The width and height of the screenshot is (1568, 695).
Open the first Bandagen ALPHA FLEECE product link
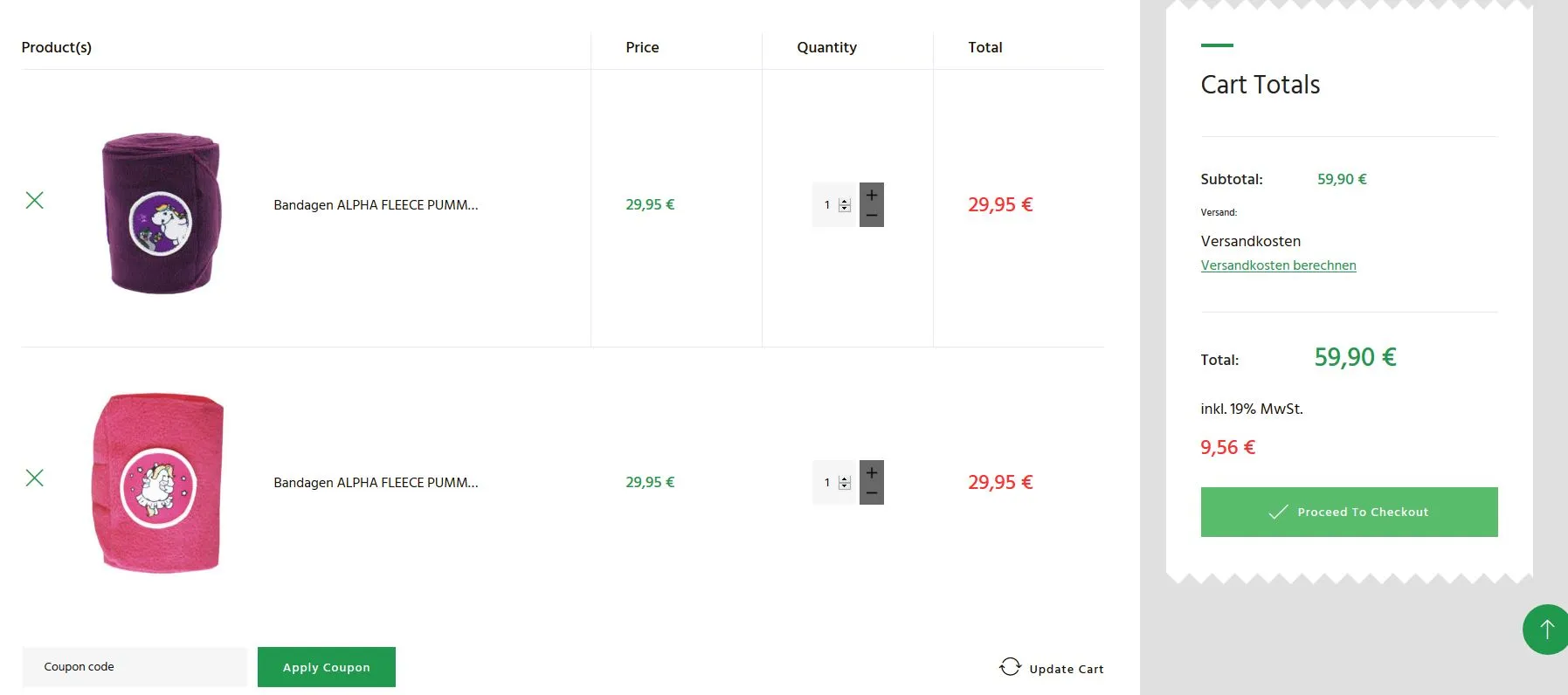[376, 205]
